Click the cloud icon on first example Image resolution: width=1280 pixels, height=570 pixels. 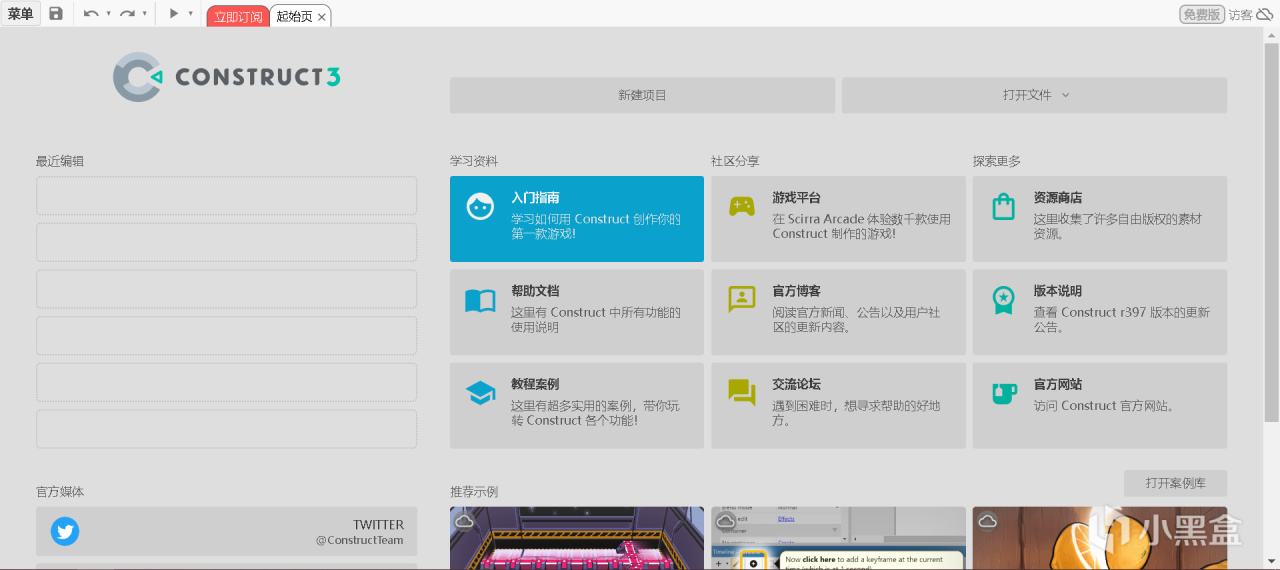pyautogui.click(x=464, y=521)
